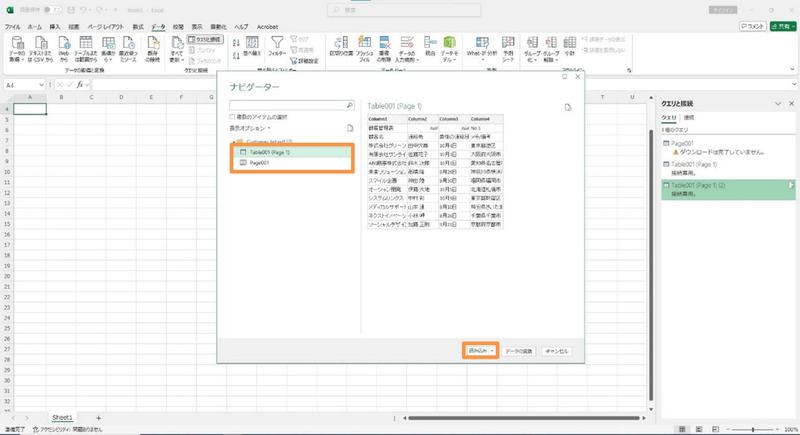
Task: Switch to 接続 tab in queries pane
Action: [x=687, y=118]
